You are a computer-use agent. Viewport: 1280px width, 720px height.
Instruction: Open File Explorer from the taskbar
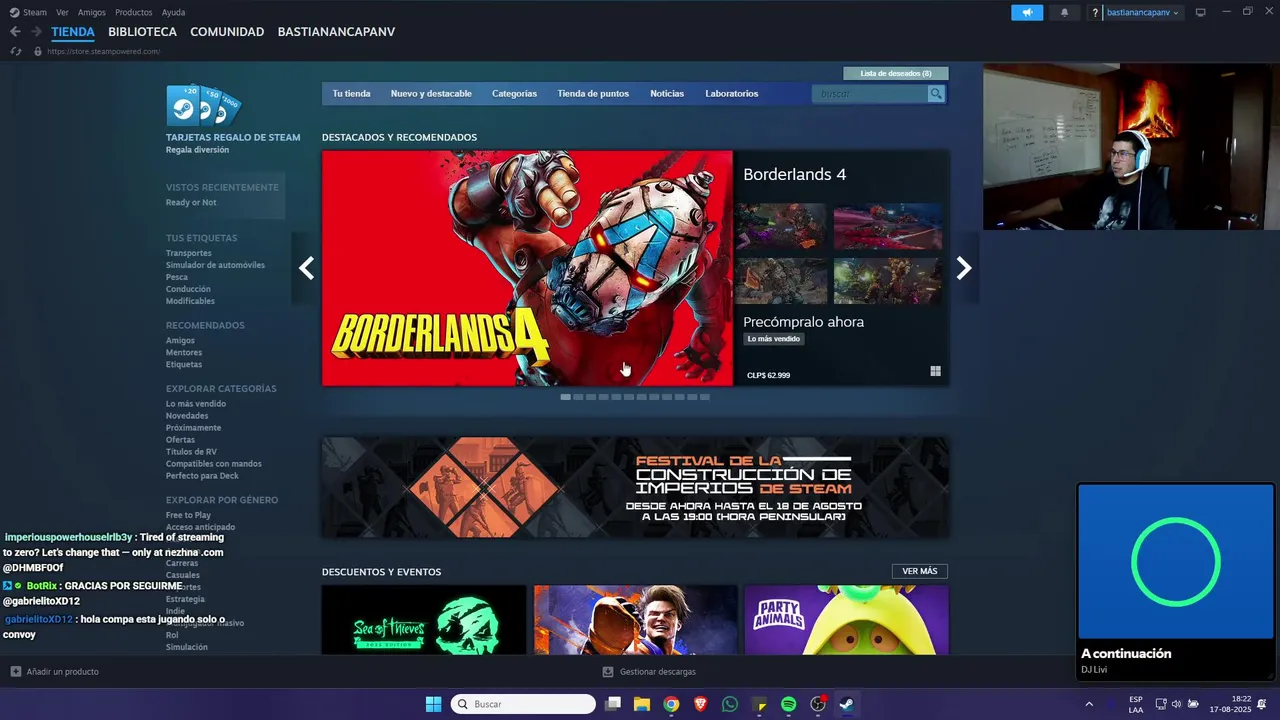pos(642,704)
